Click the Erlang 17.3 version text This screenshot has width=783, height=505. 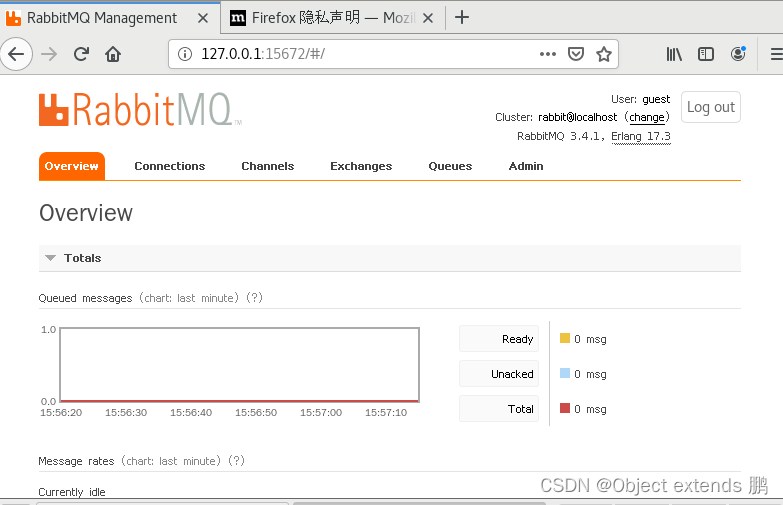pyautogui.click(x=641, y=136)
